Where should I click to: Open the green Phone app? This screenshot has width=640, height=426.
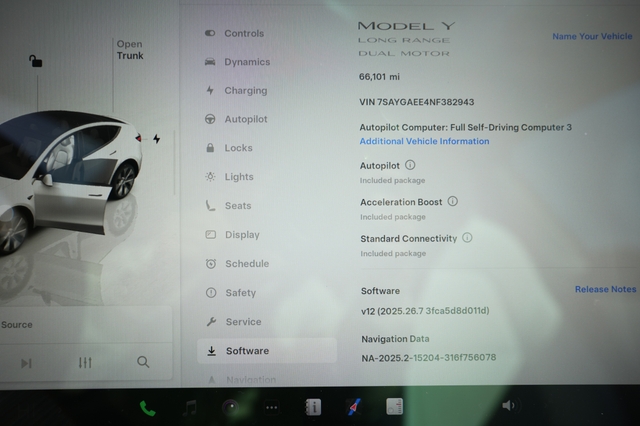148,408
